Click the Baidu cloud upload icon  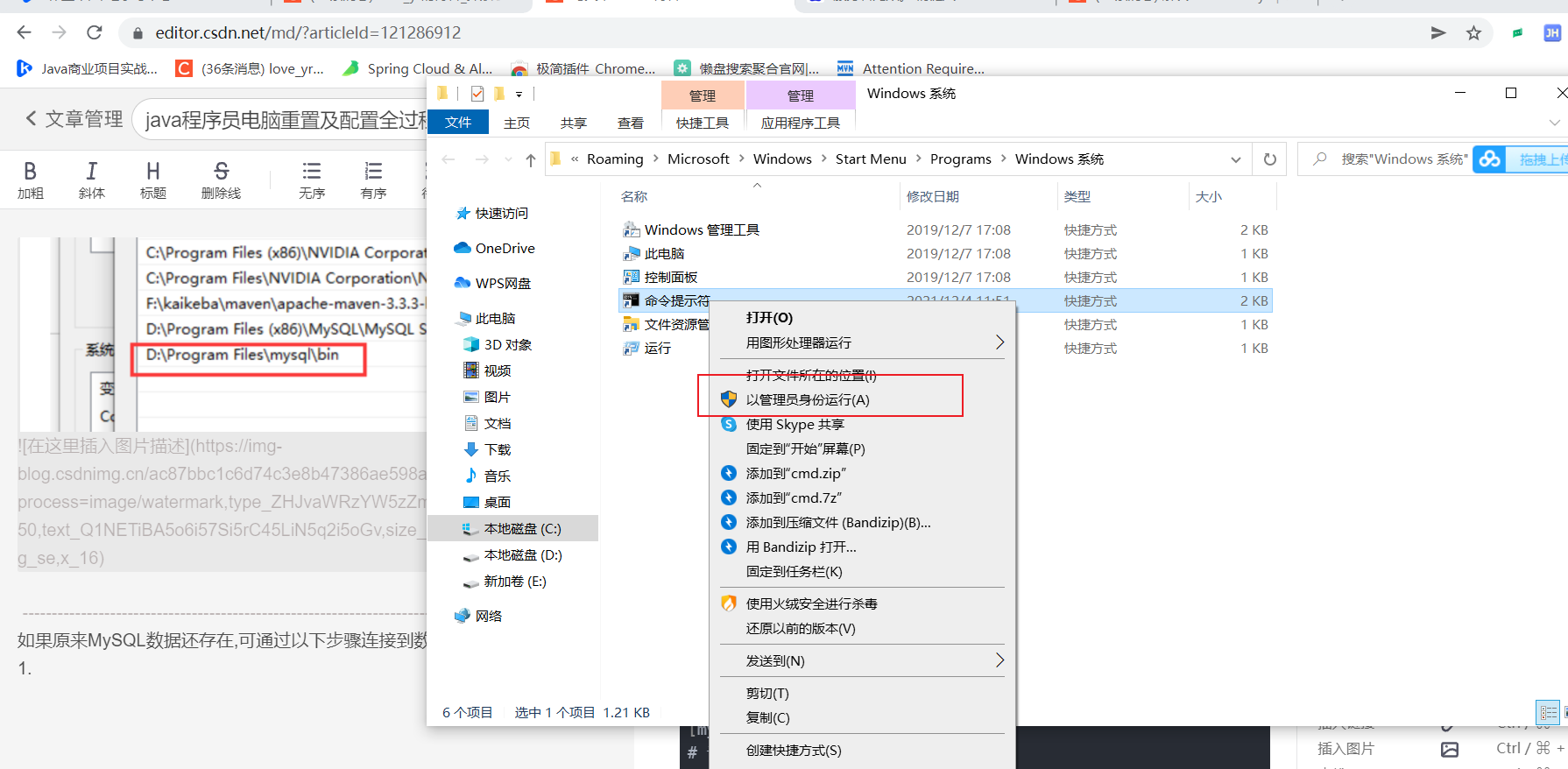tap(1489, 159)
